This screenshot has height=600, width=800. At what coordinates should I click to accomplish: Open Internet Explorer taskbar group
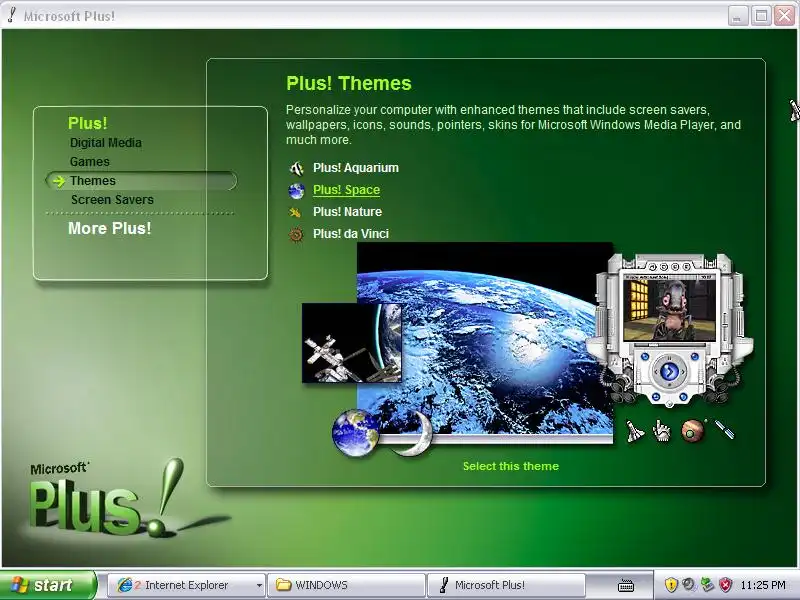click(187, 585)
